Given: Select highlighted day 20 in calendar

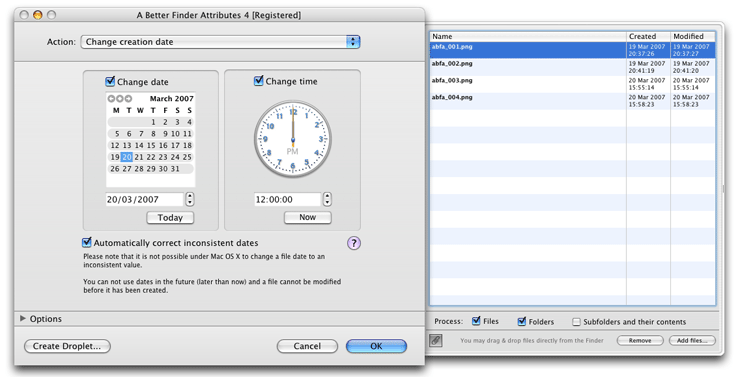Looking at the screenshot, I should [126, 157].
